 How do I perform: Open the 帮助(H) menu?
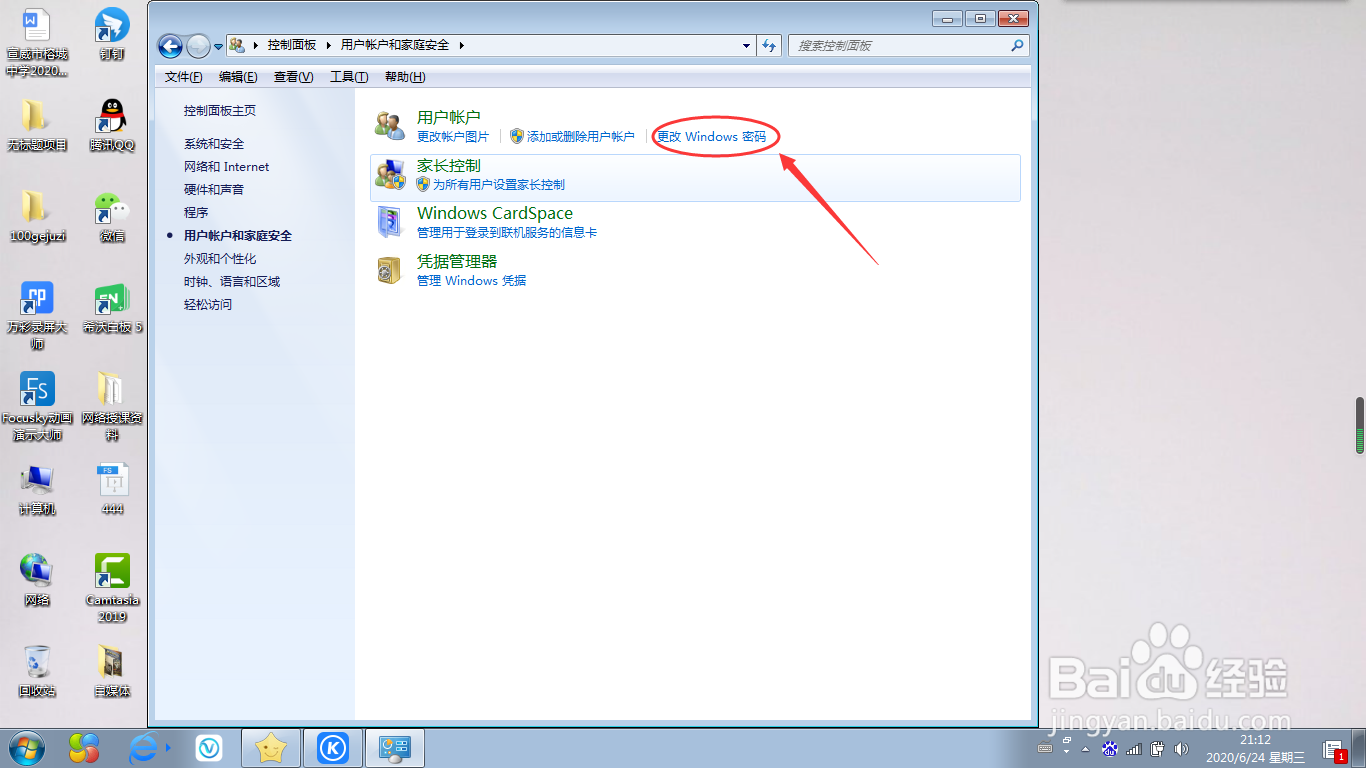point(405,77)
